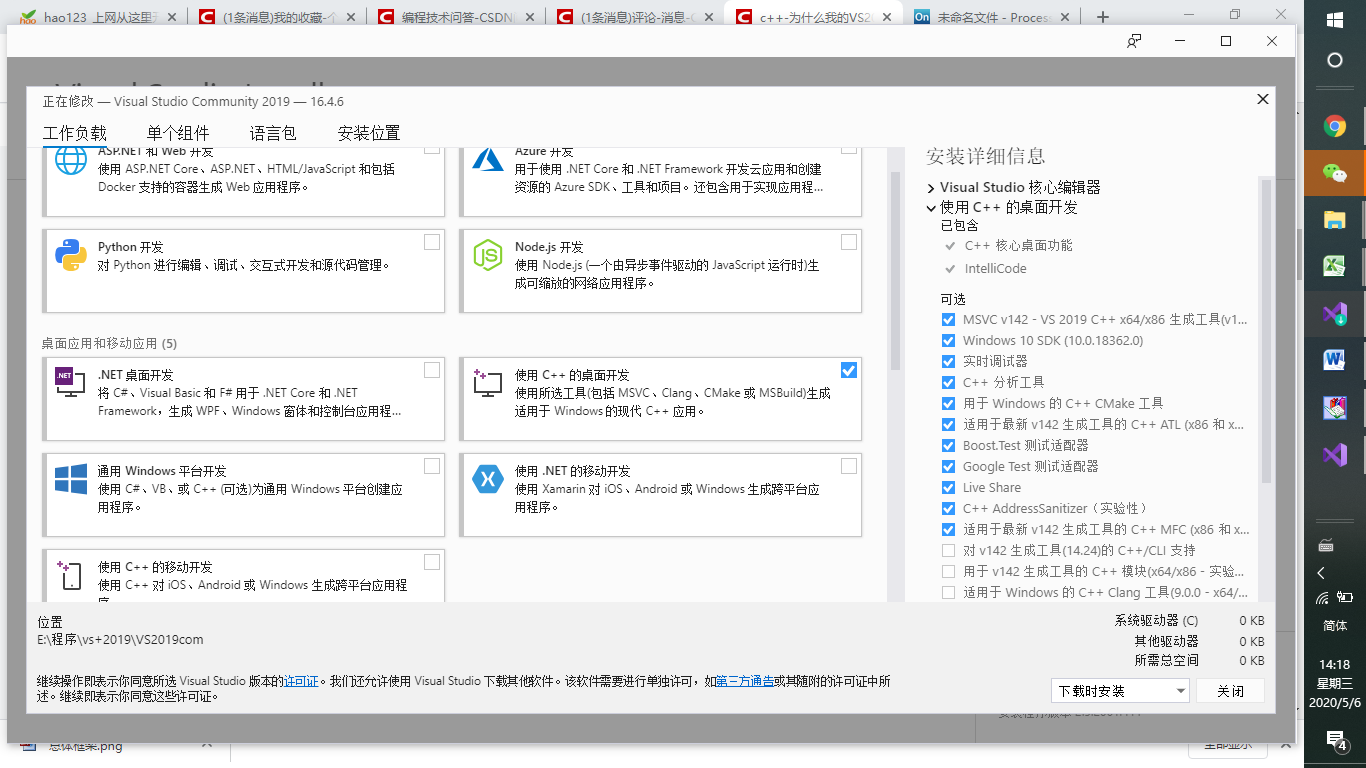Open Excel from the taskbar
Viewport: 1366px width, 768px height.
point(1334,266)
